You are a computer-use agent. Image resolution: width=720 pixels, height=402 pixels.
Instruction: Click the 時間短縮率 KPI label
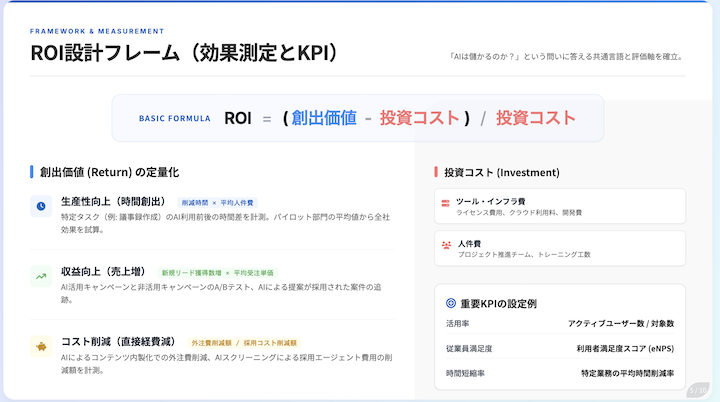tap(465, 374)
